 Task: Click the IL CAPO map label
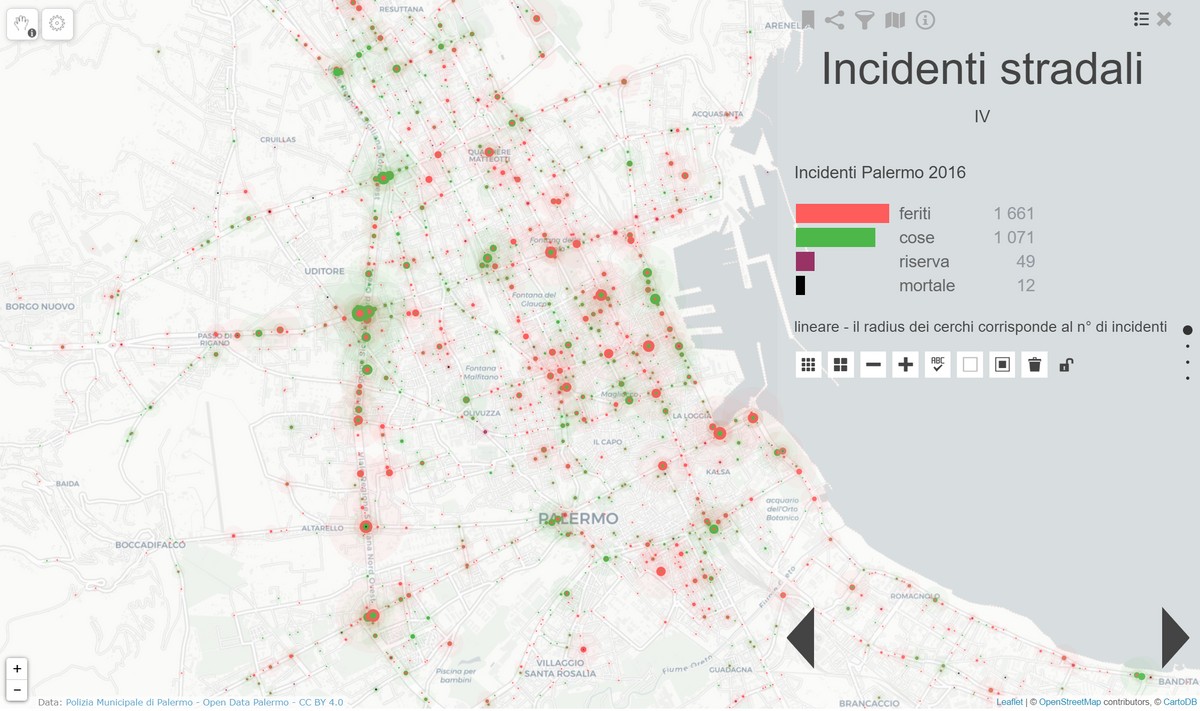click(607, 441)
